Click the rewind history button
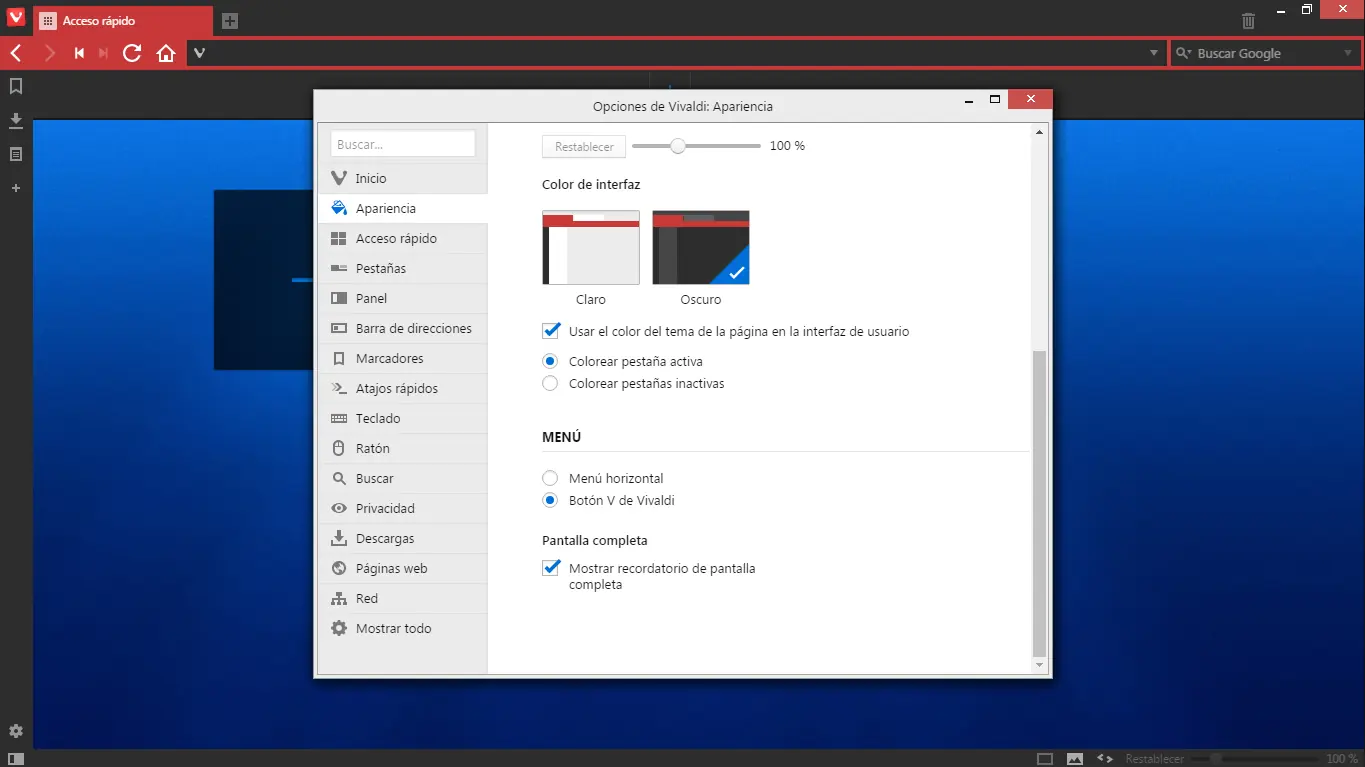This screenshot has width=1365, height=767. click(x=79, y=53)
